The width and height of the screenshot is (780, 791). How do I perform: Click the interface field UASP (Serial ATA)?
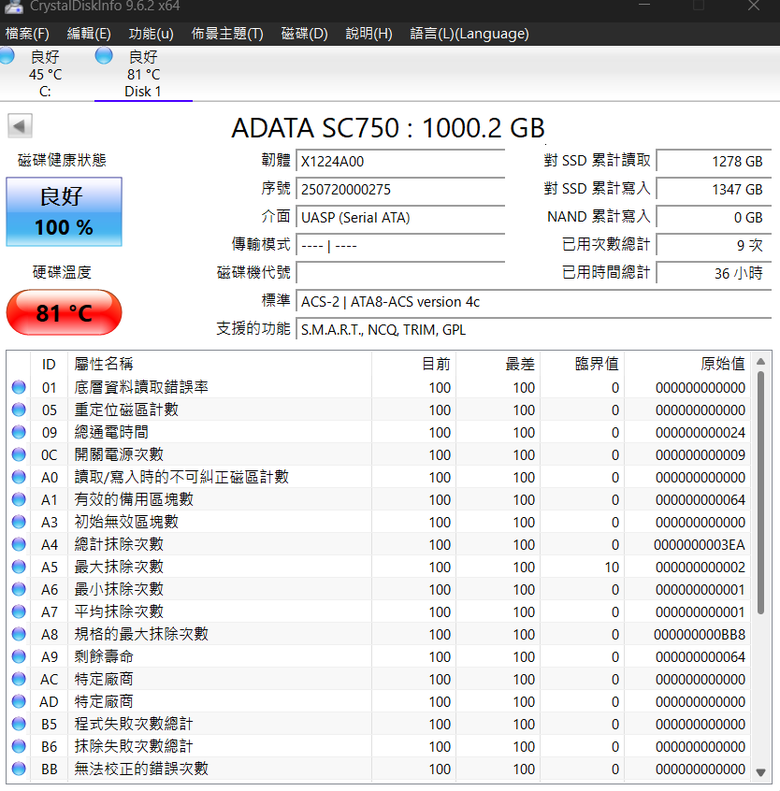tap(400, 217)
